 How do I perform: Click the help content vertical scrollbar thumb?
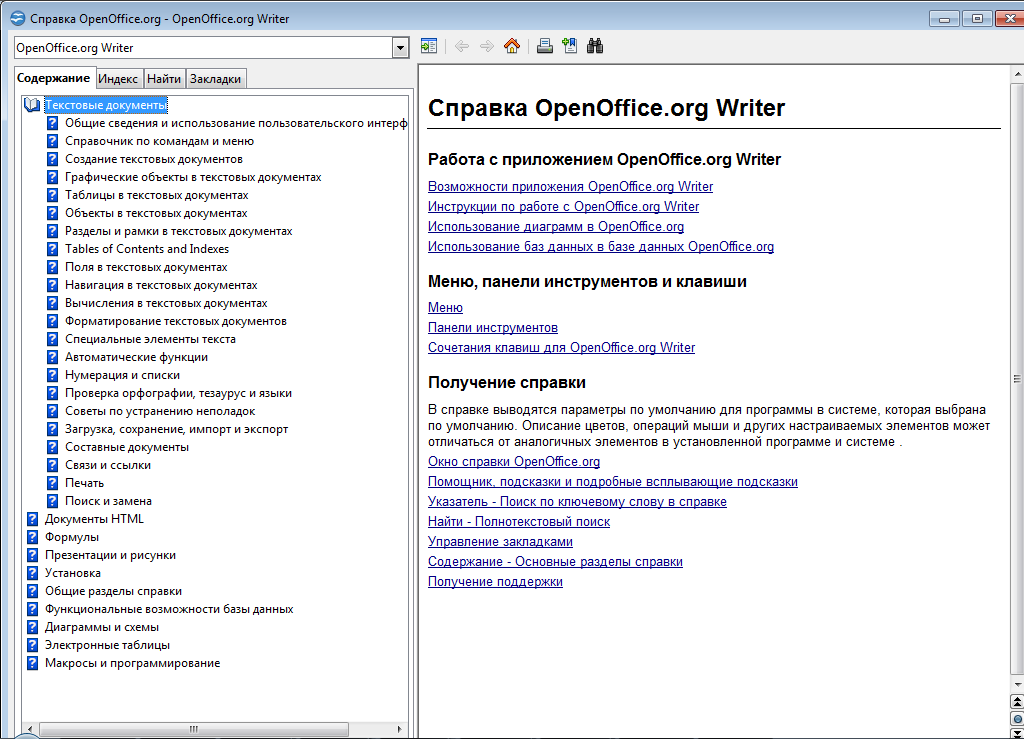[x=1017, y=379]
